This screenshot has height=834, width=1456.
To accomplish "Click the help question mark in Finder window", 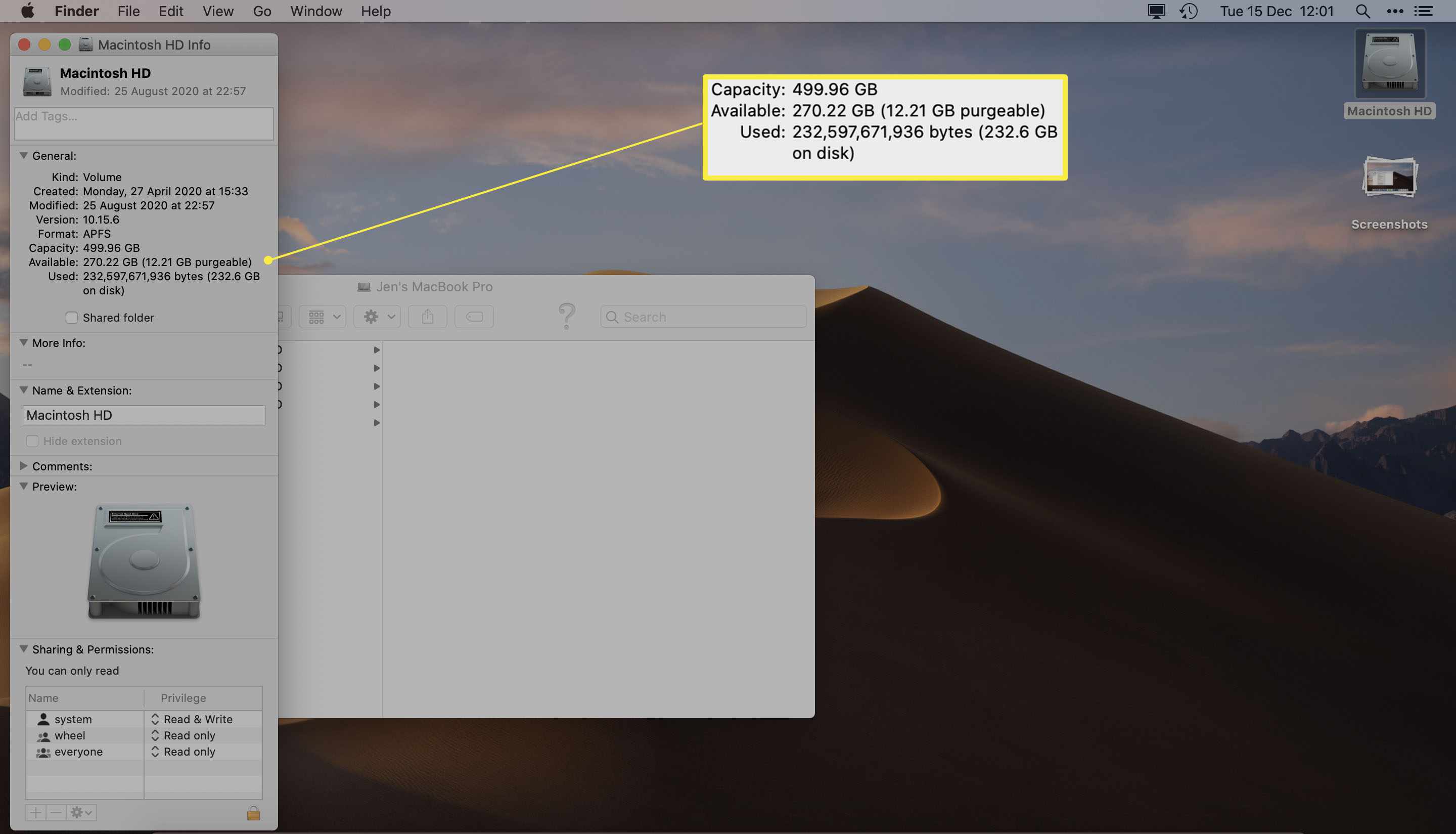I will click(566, 316).
